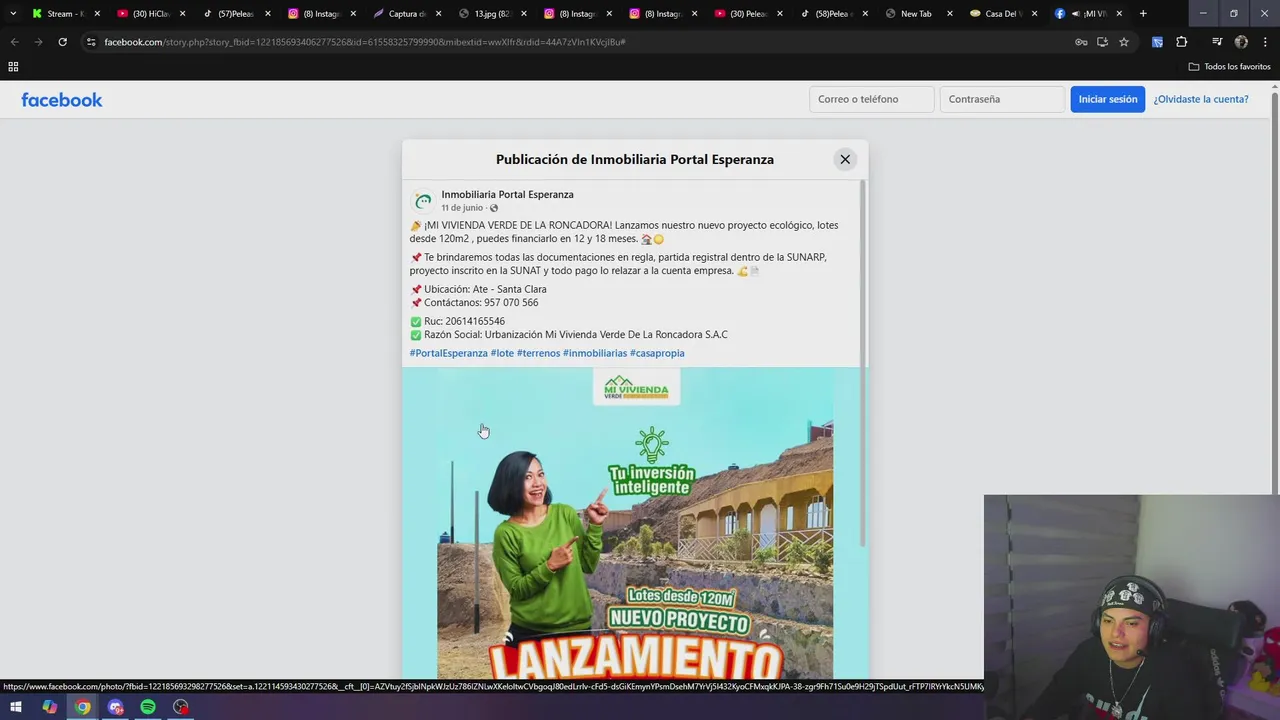Viewport: 1280px width, 720px height.
Task: Bookmark this page with the star icon
Action: tap(1124, 42)
